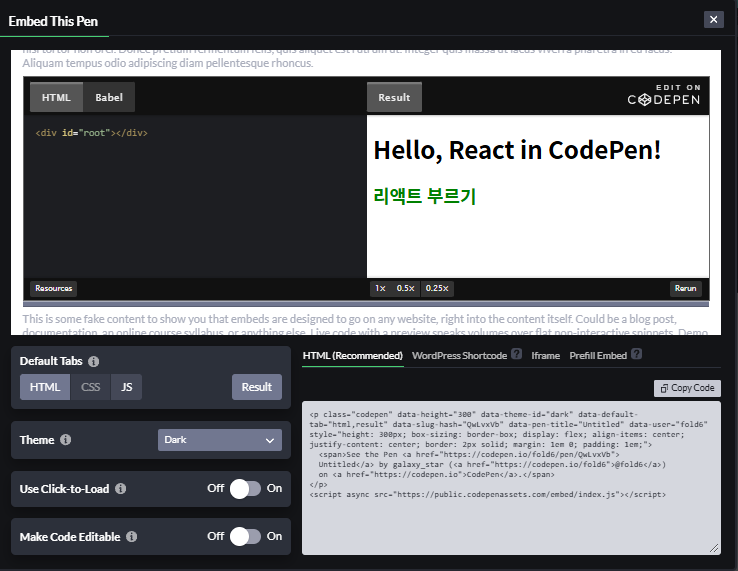Click the div id="root" code line
Screen dimensions: 738x571
91,133
